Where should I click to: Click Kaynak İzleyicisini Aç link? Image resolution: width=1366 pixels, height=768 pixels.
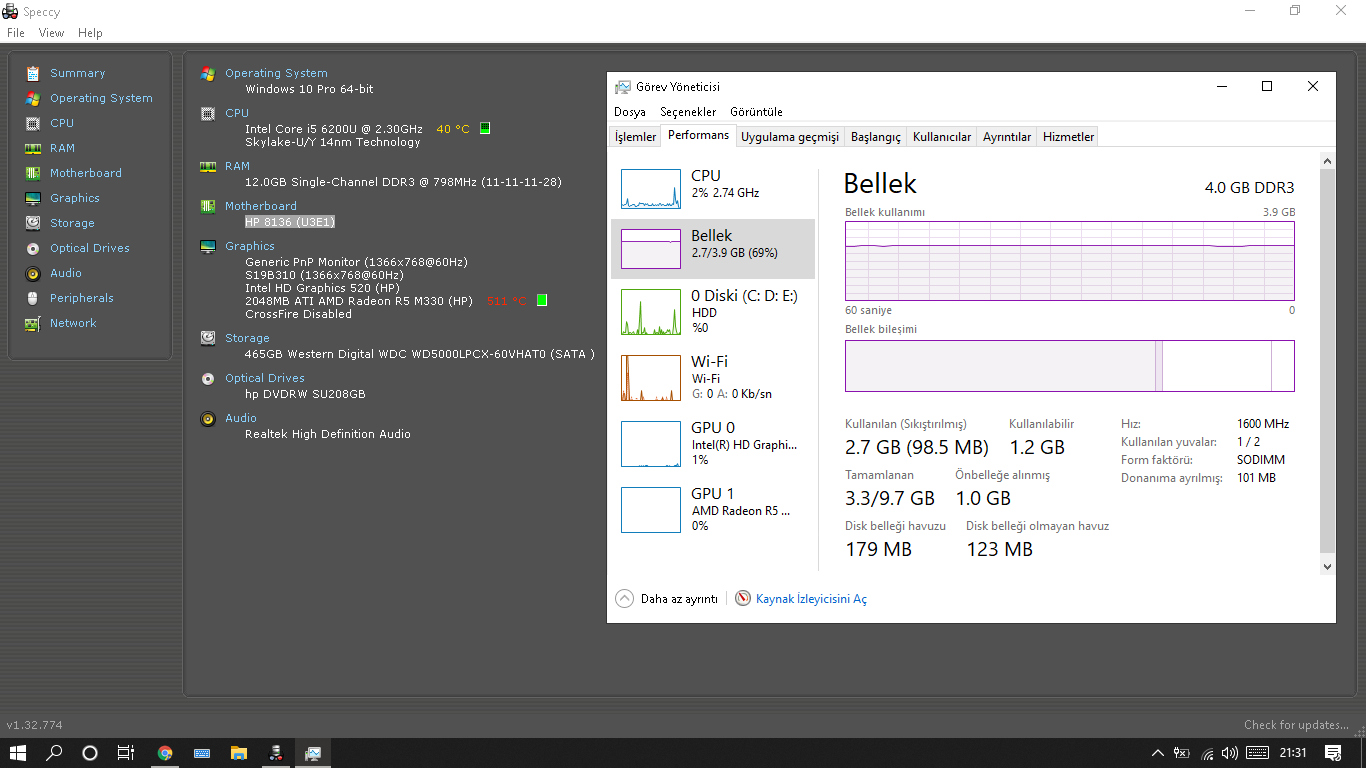(x=810, y=599)
